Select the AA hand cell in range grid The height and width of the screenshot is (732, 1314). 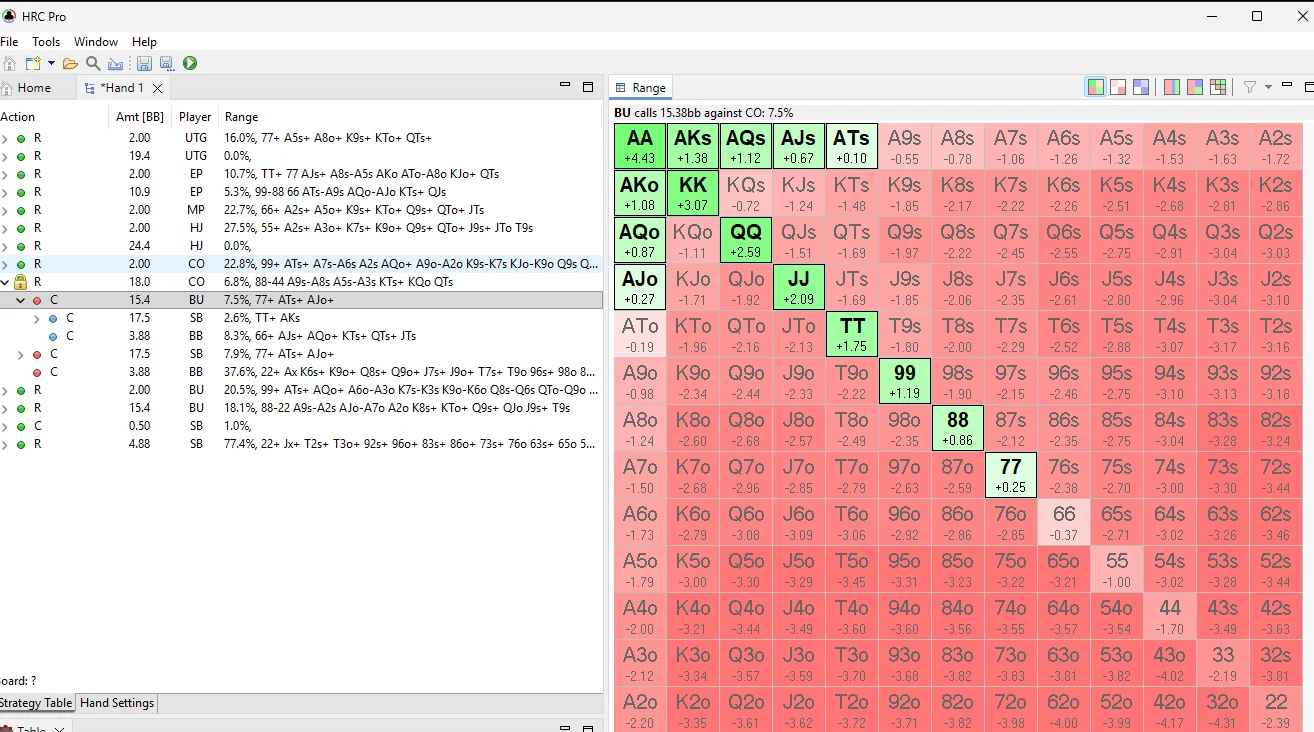point(639,146)
